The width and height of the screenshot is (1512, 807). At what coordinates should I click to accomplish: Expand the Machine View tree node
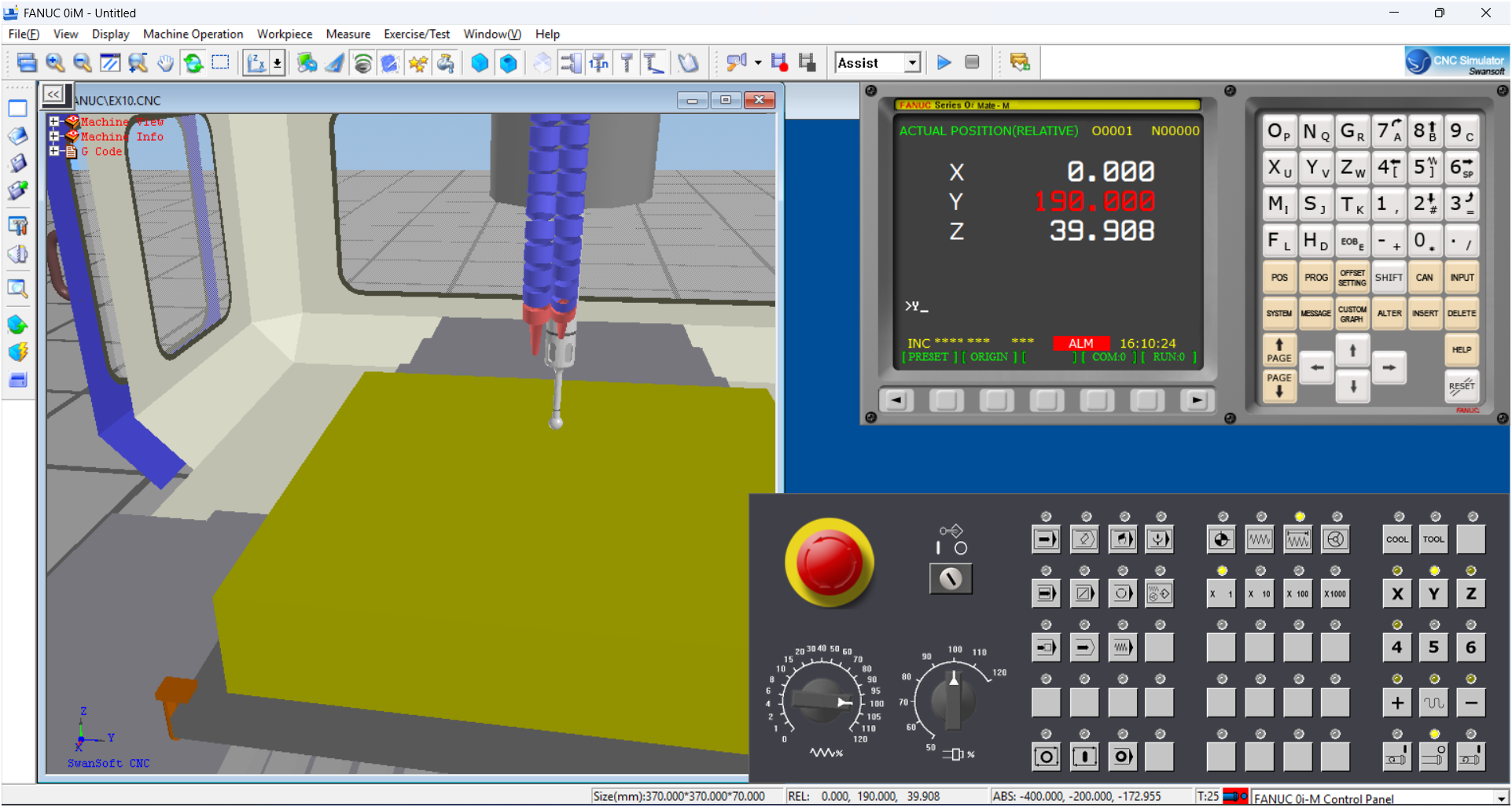[x=54, y=122]
